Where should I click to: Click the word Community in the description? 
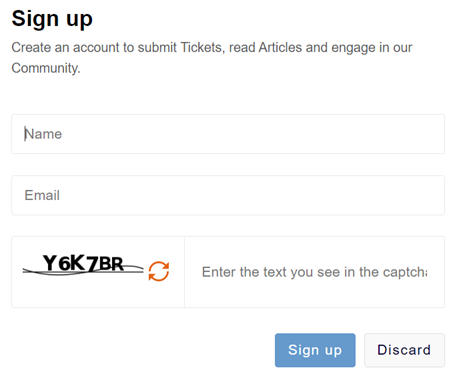pos(45,68)
